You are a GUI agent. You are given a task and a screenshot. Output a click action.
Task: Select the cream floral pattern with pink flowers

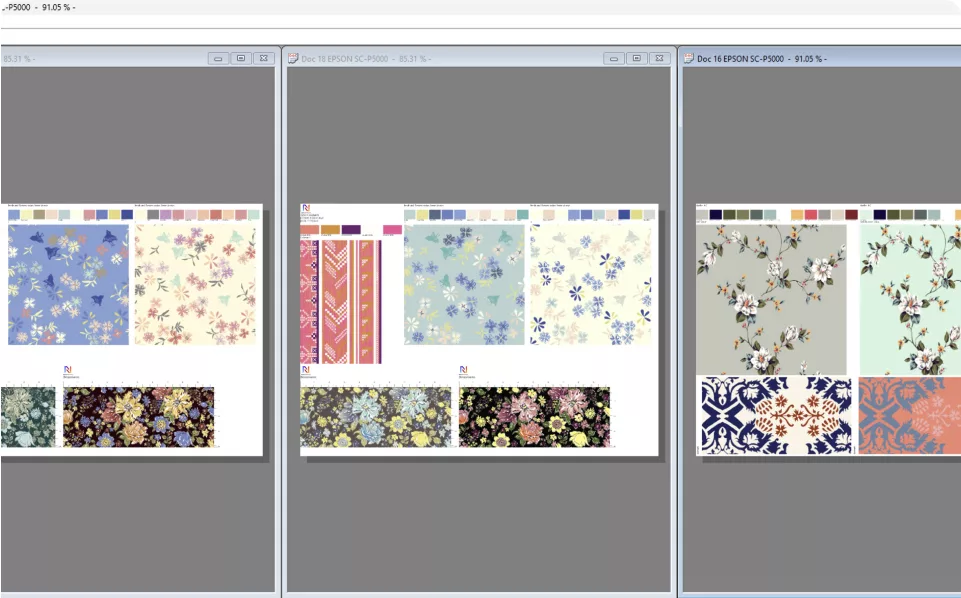point(195,285)
